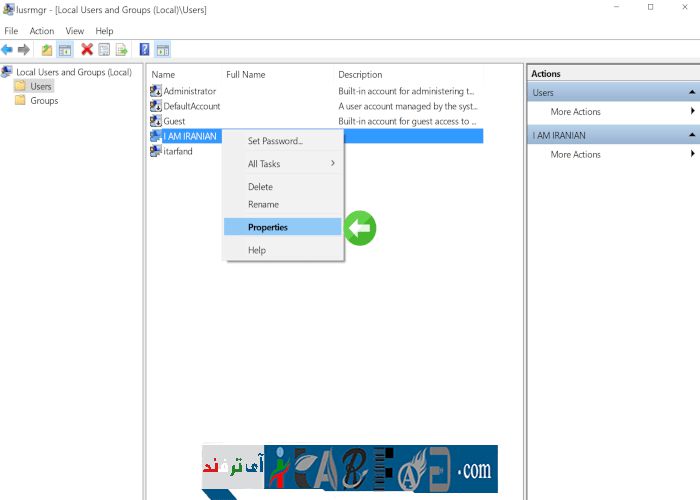Select the Administrator user account

pyautogui.click(x=188, y=91)
